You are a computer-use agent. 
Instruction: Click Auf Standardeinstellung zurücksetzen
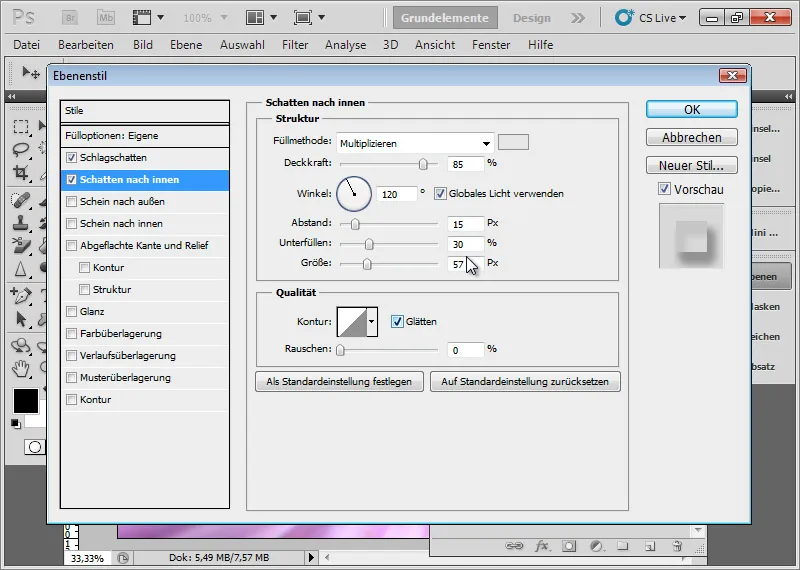click(x=525, y=382)
